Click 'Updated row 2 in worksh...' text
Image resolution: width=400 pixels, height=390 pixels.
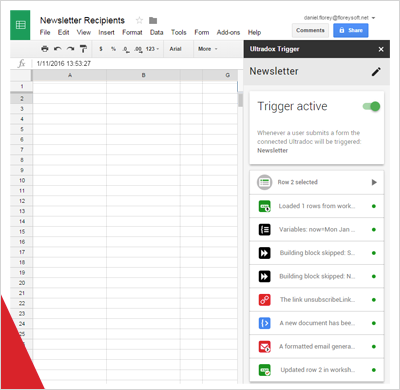click(318, 370)
